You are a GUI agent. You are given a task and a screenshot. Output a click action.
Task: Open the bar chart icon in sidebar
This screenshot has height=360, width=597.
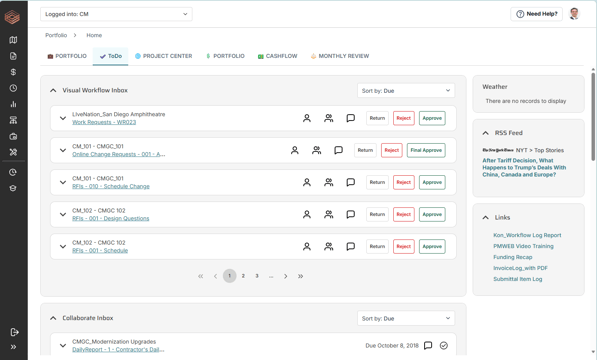tap(13, 104)
